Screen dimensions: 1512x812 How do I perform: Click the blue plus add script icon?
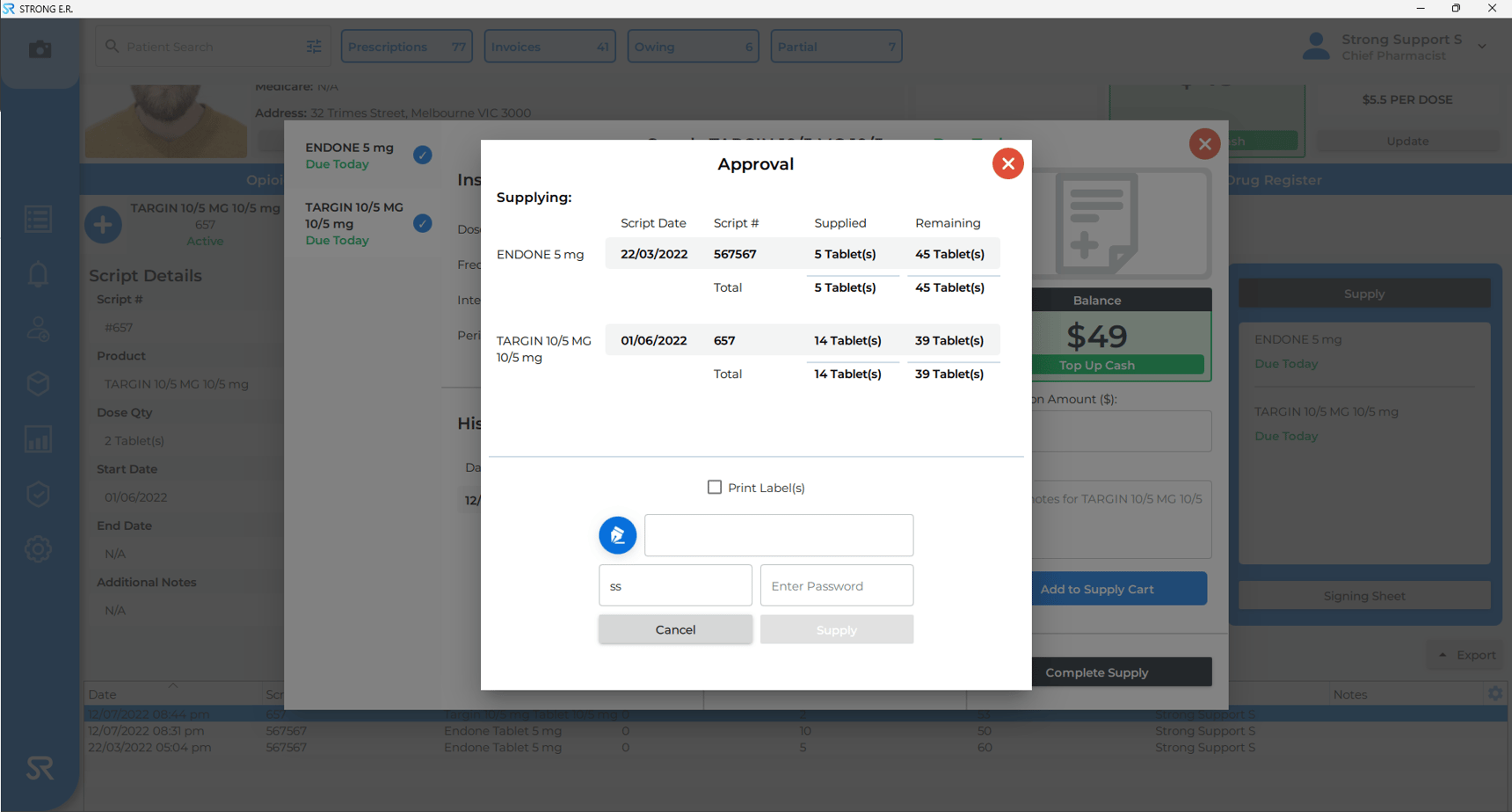click(x=103, y=224)
